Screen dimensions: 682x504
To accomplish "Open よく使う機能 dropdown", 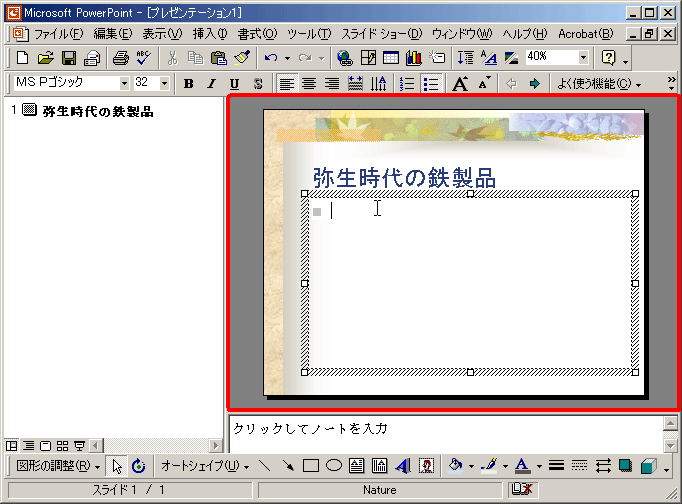I will coord(599,83).
